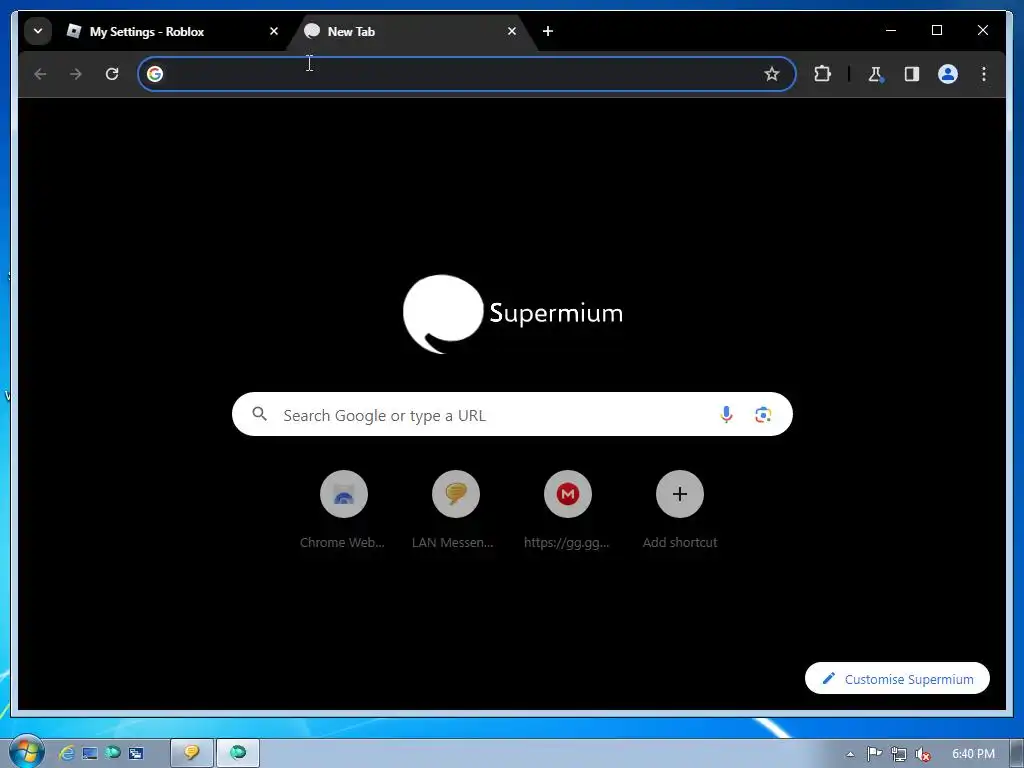Select the Supermium taskbar button
The height and width of the screenshot is (768, 1024).
[x=238, y=753]
